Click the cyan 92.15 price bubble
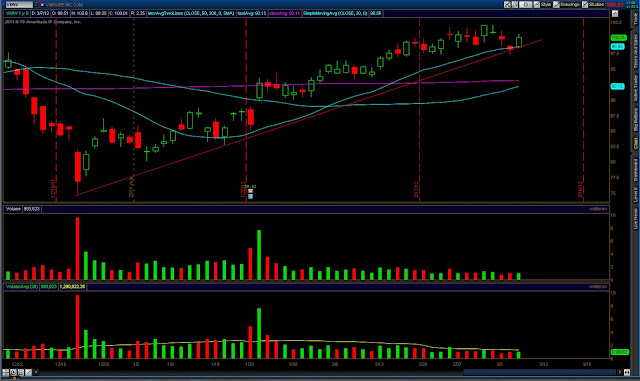 point(618,87)
